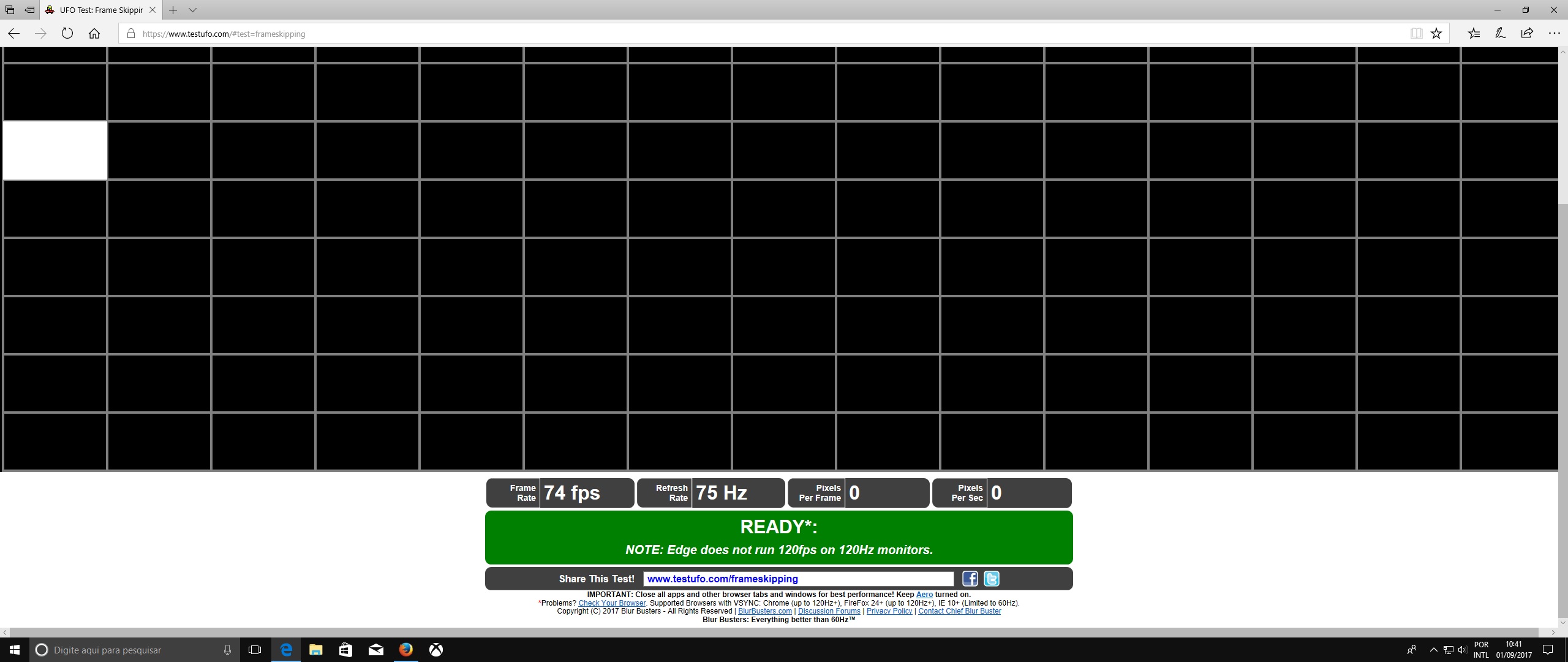Click the Pixels Per Frame value
This screenshot has width=1568, height=662.
(x=854, y=493)
